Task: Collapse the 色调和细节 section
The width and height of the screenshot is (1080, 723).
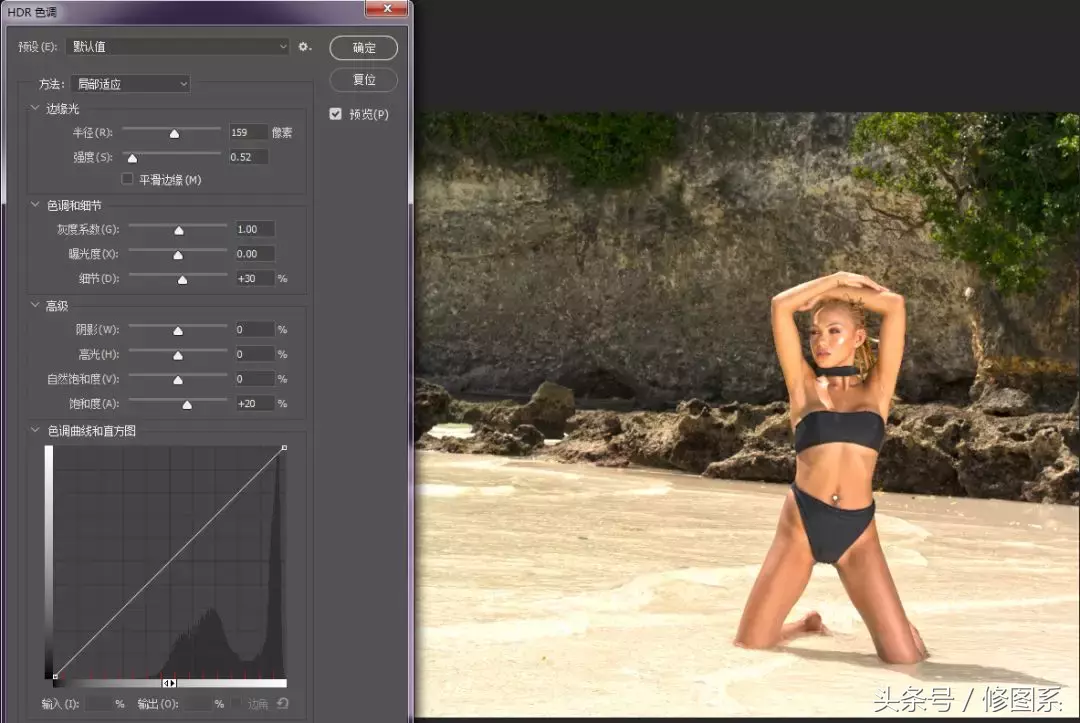Action: (35, 205)
